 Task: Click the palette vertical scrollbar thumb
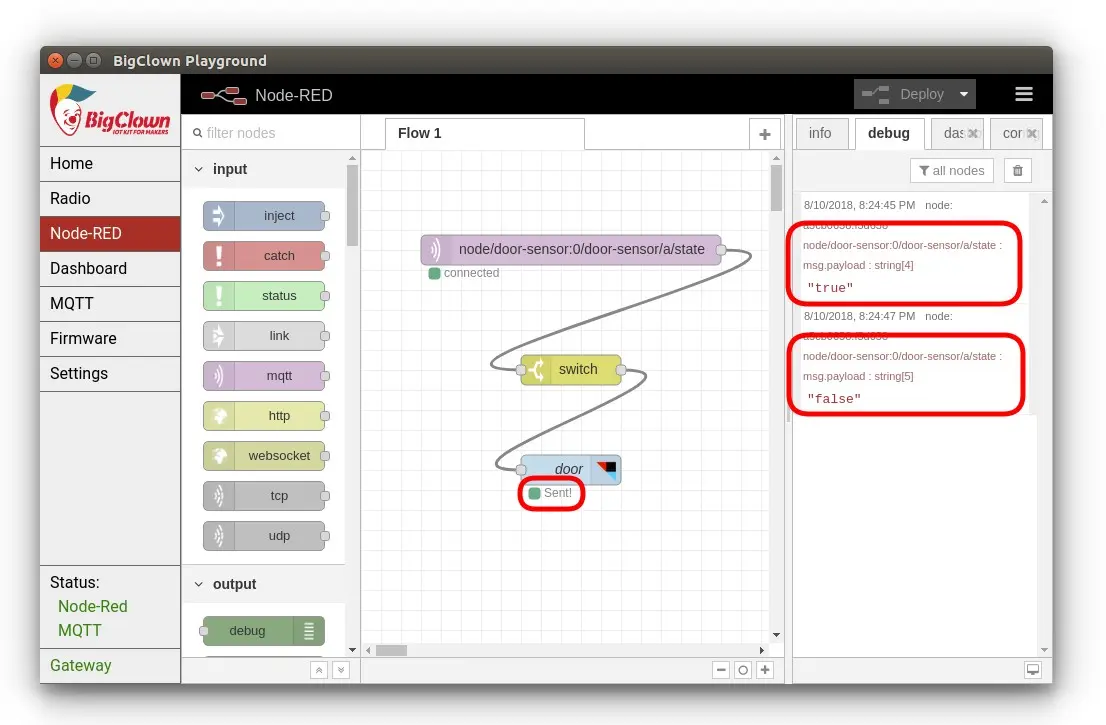click(352, 205)
